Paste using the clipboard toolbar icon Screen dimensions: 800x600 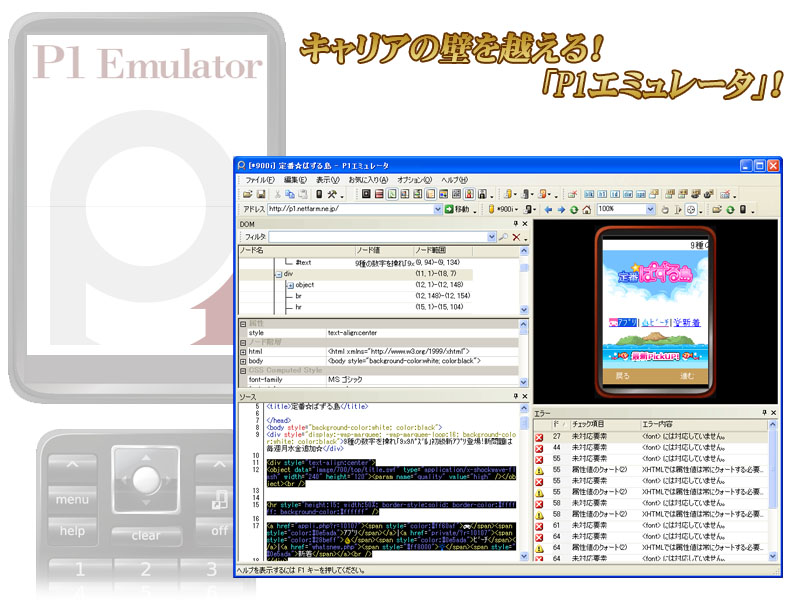(x=303, y=194)
